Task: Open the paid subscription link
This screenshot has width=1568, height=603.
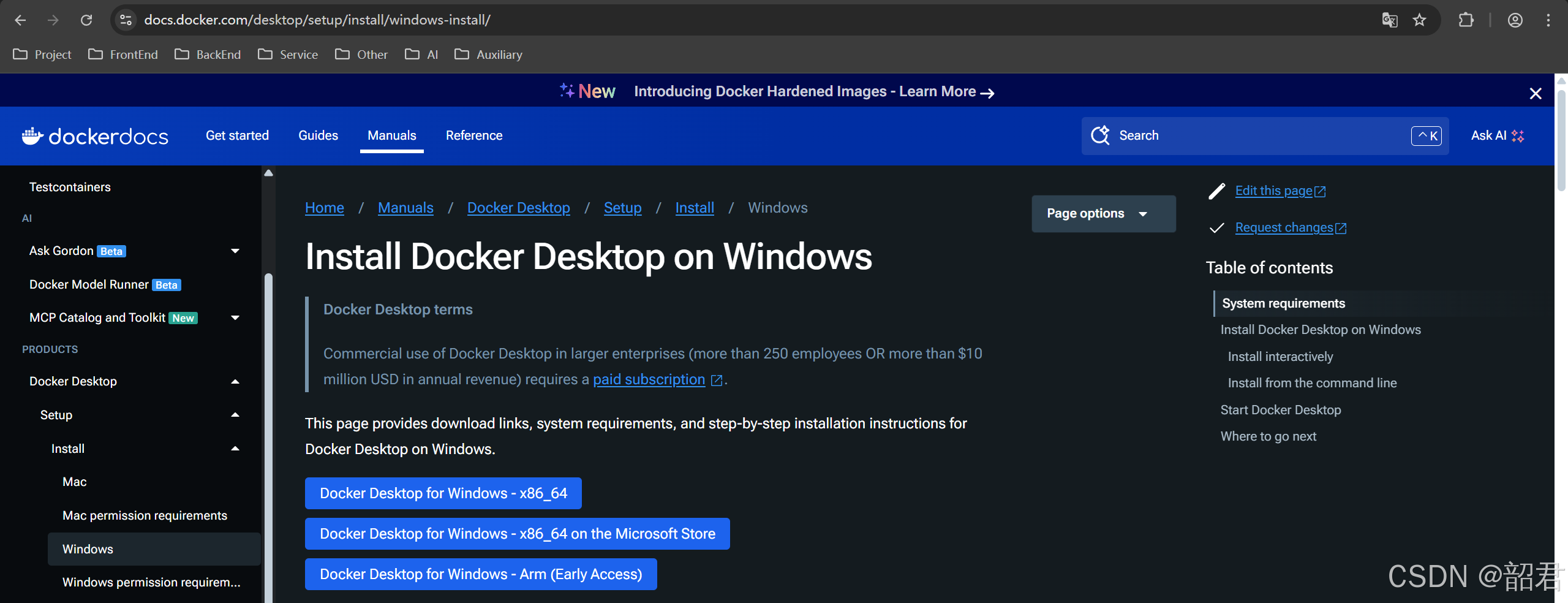Action: (649, 379)
